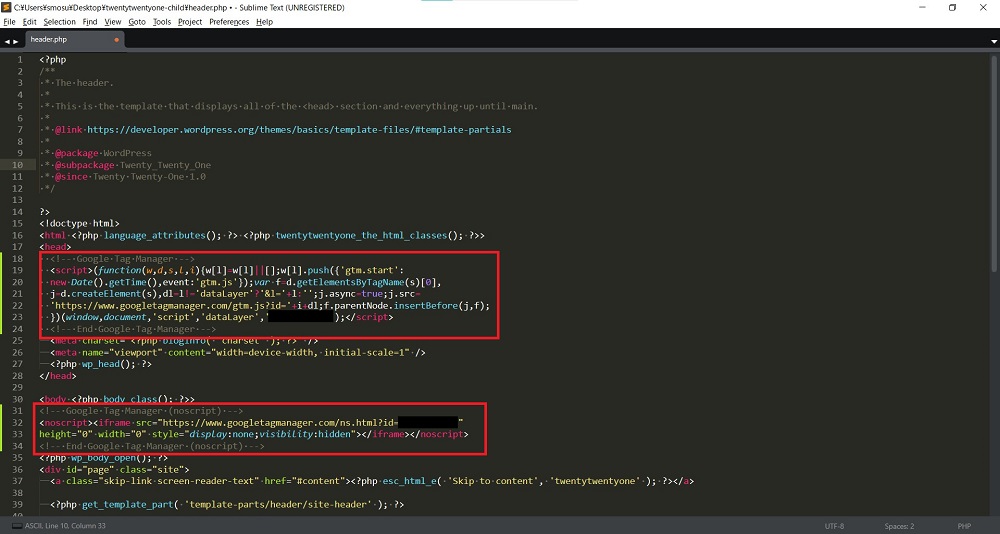Open the UTF-8 encoding selector
1000x534 pixels.
pyautogui.click(x=834, y=526)
